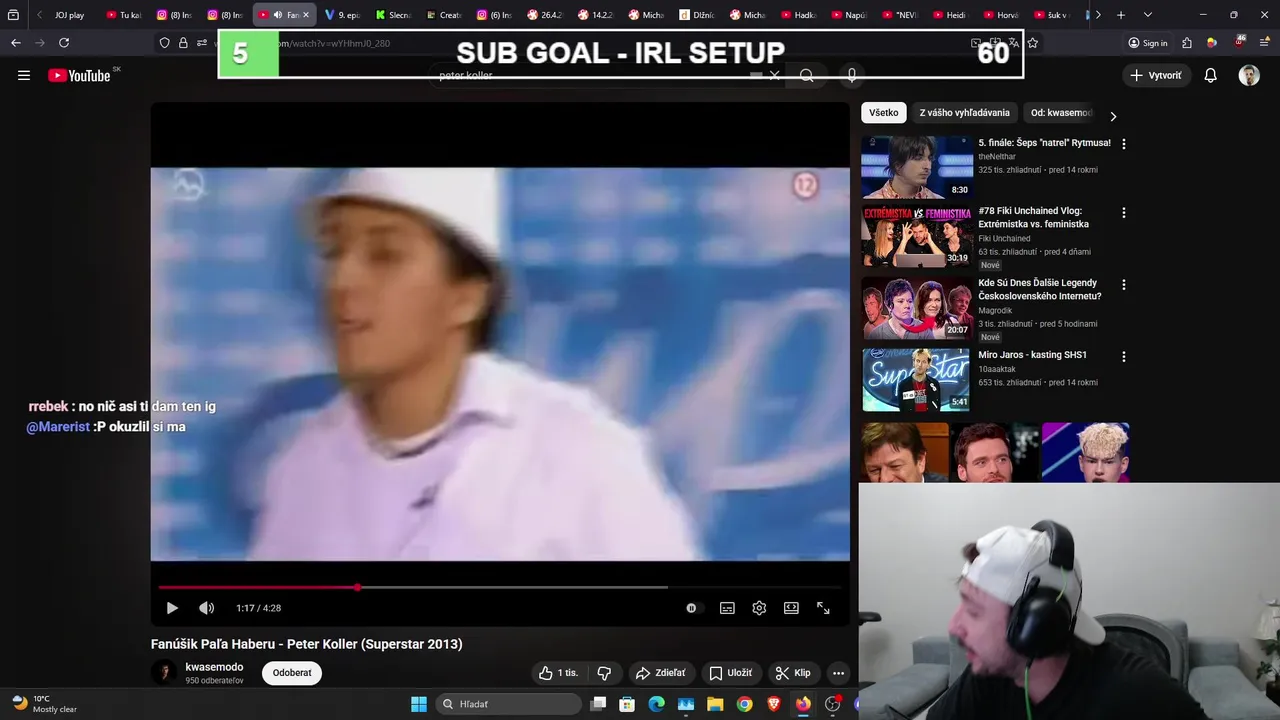1280x720 pixels.
Task: Click the Magrodik channel name
Action: [995, 311]
